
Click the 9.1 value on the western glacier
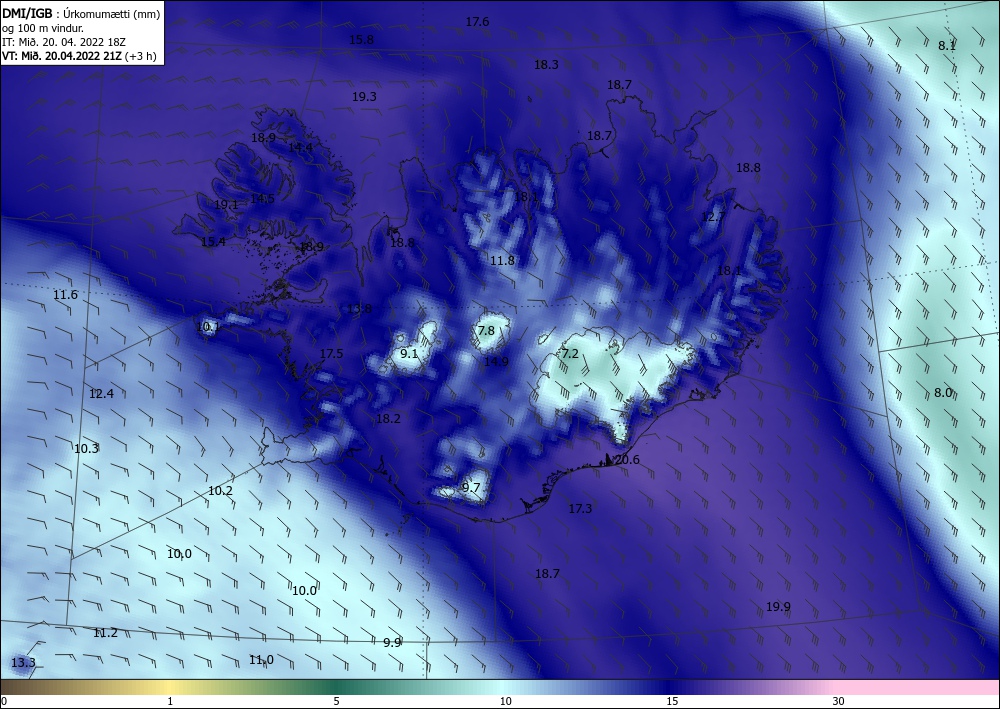tap(409, 353)
